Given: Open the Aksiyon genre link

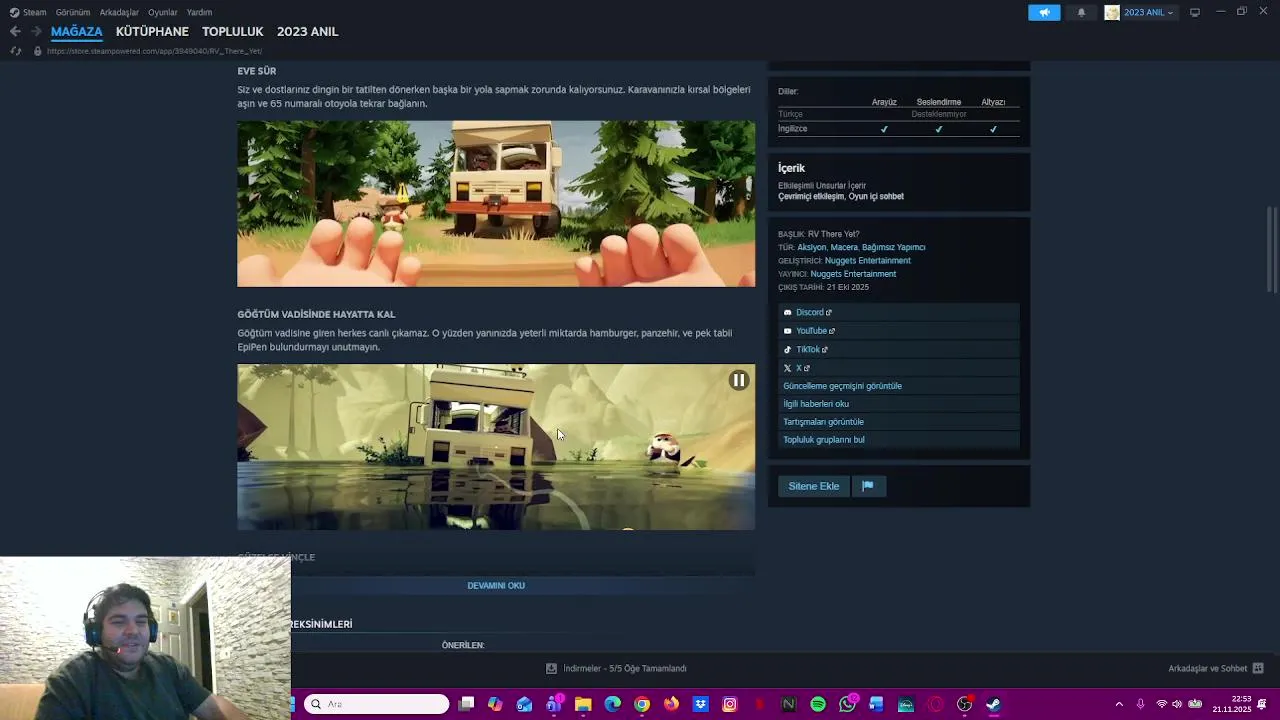Looking at the screenshot, I should pos(812,247).
